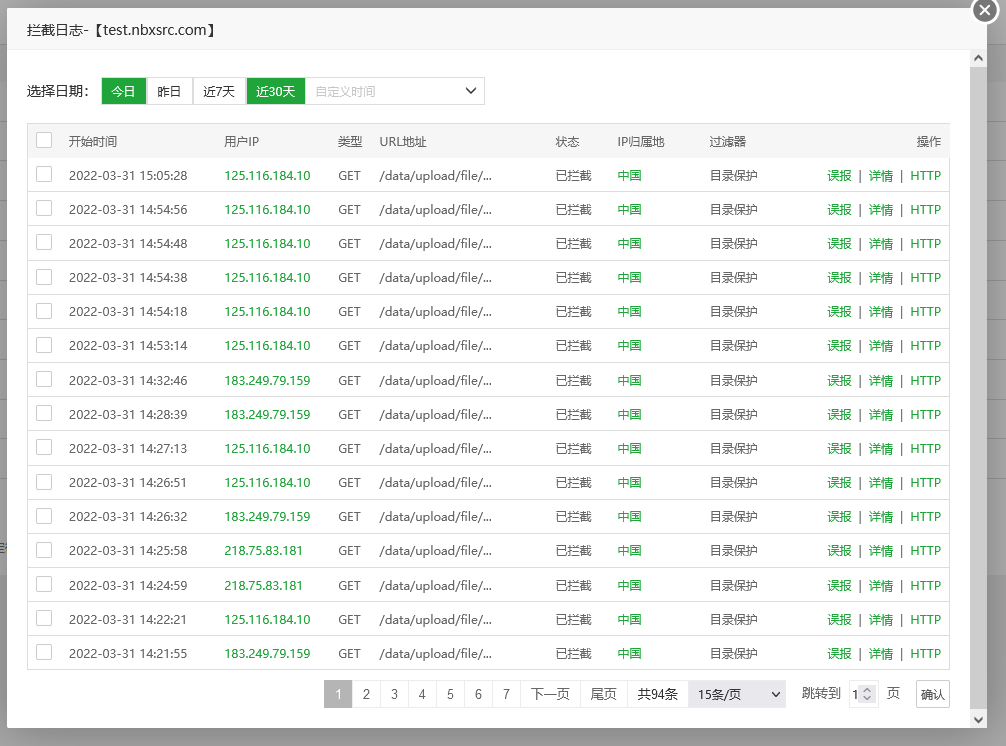Show logs for 近7天
The width and height of the screenshot is (1006, 746).
coord(219,91)
